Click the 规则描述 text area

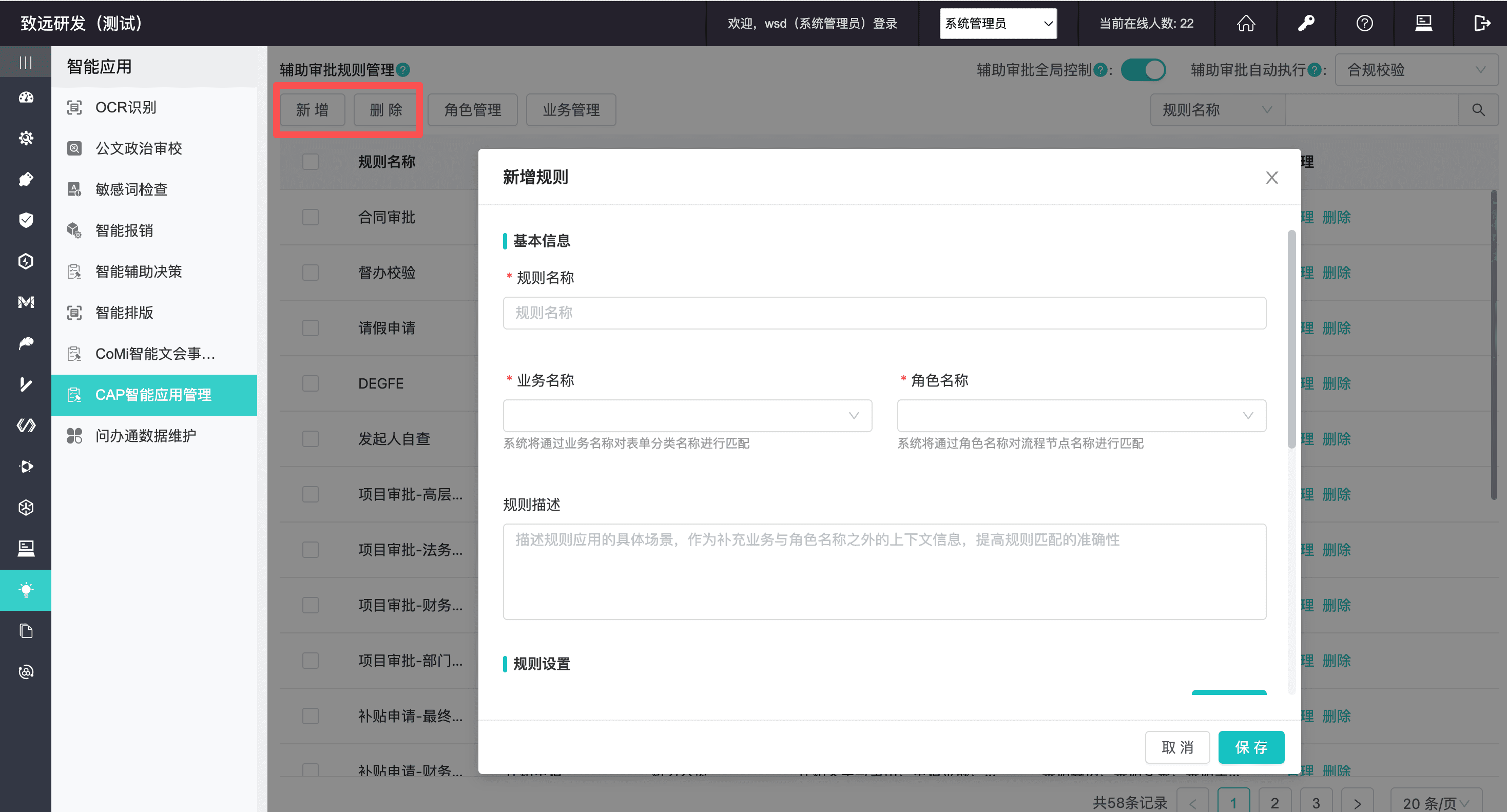(884, 572)
